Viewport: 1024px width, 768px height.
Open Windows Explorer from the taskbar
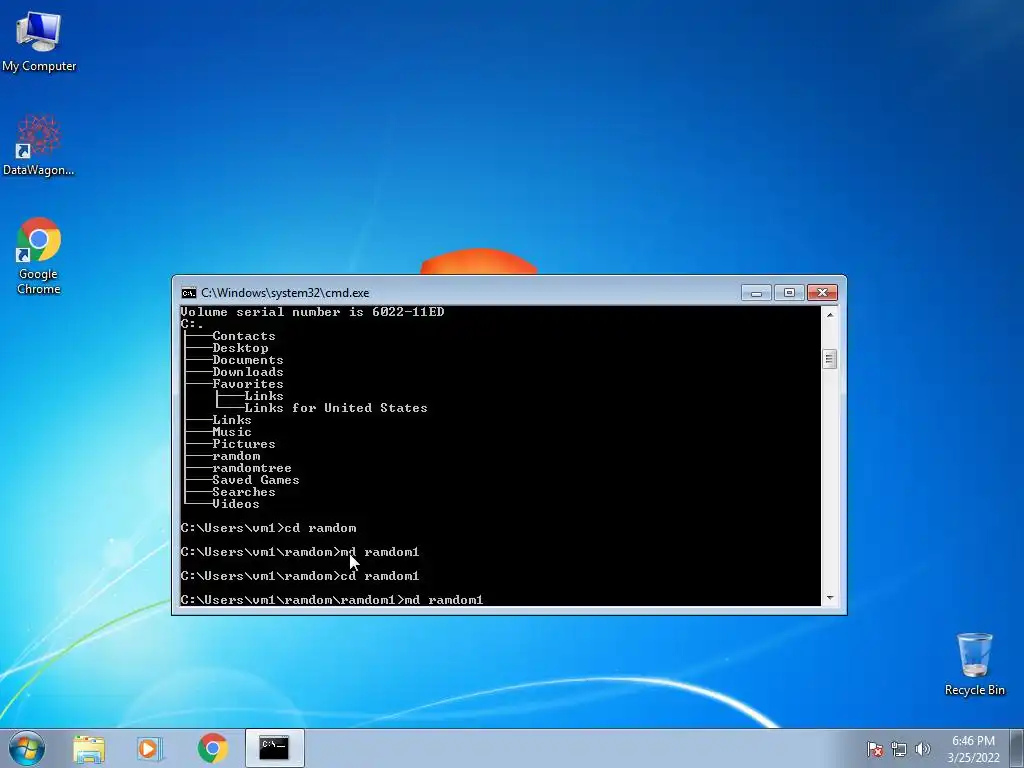89,748
